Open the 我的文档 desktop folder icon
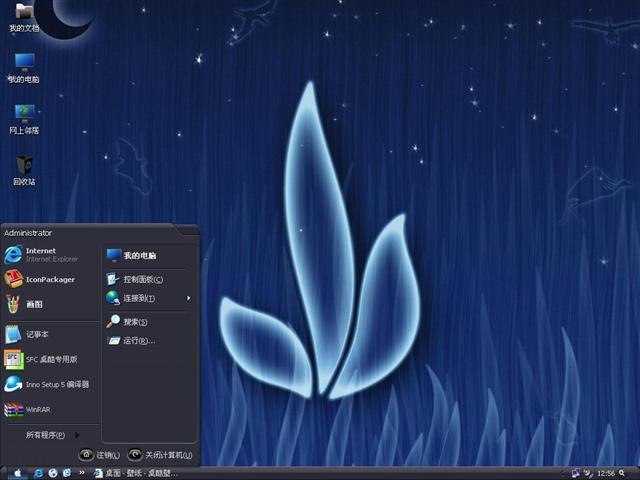 (24, 17)
